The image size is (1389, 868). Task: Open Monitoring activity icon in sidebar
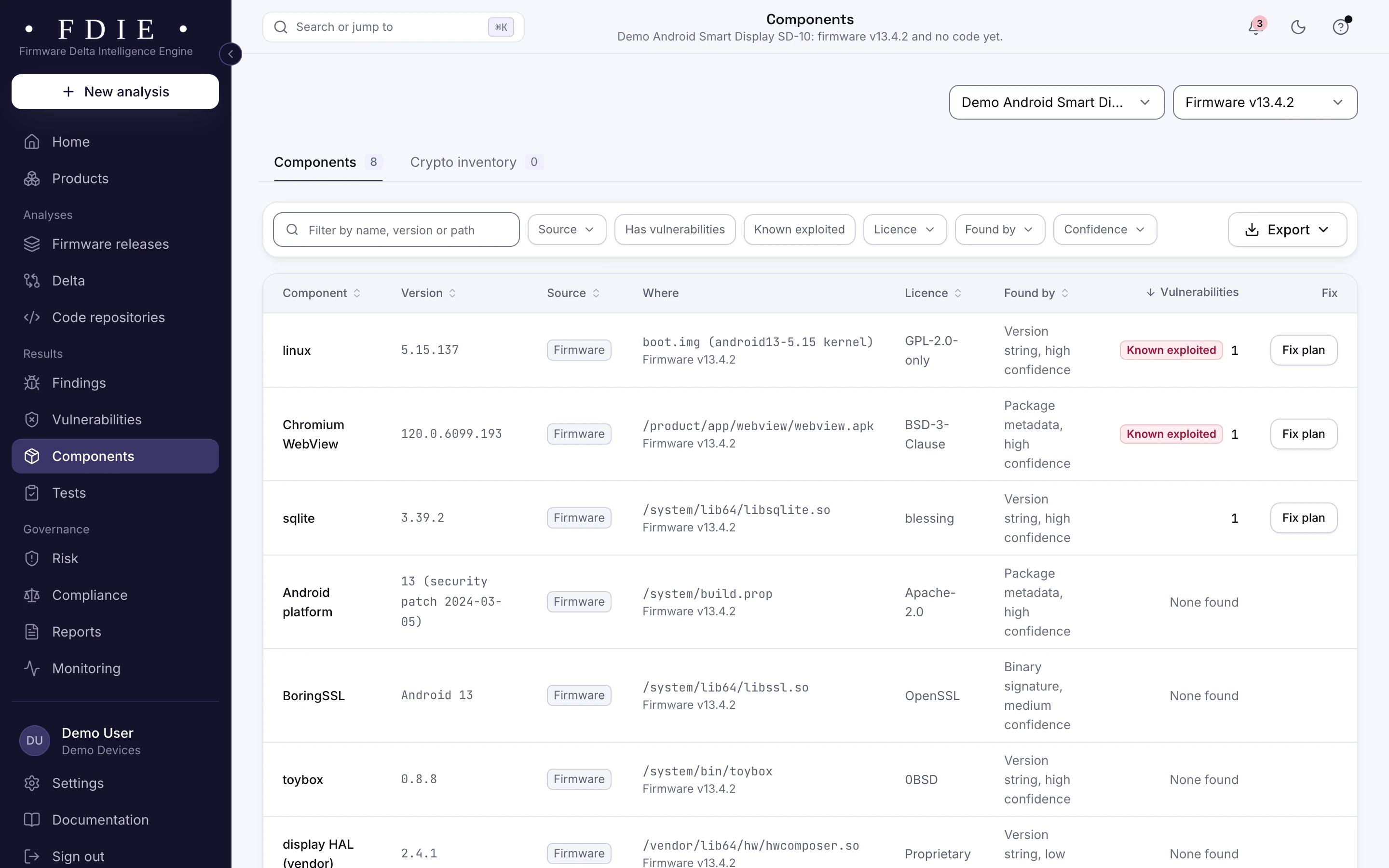32,668
